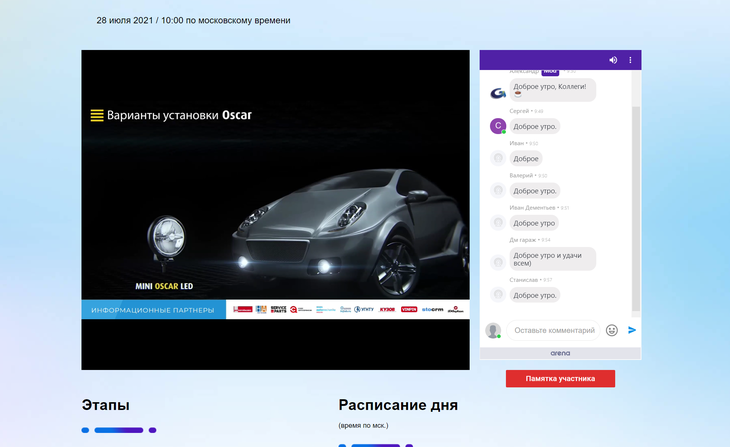
Task: Open the arena link at the chat bottom
Action: point(560,353)
